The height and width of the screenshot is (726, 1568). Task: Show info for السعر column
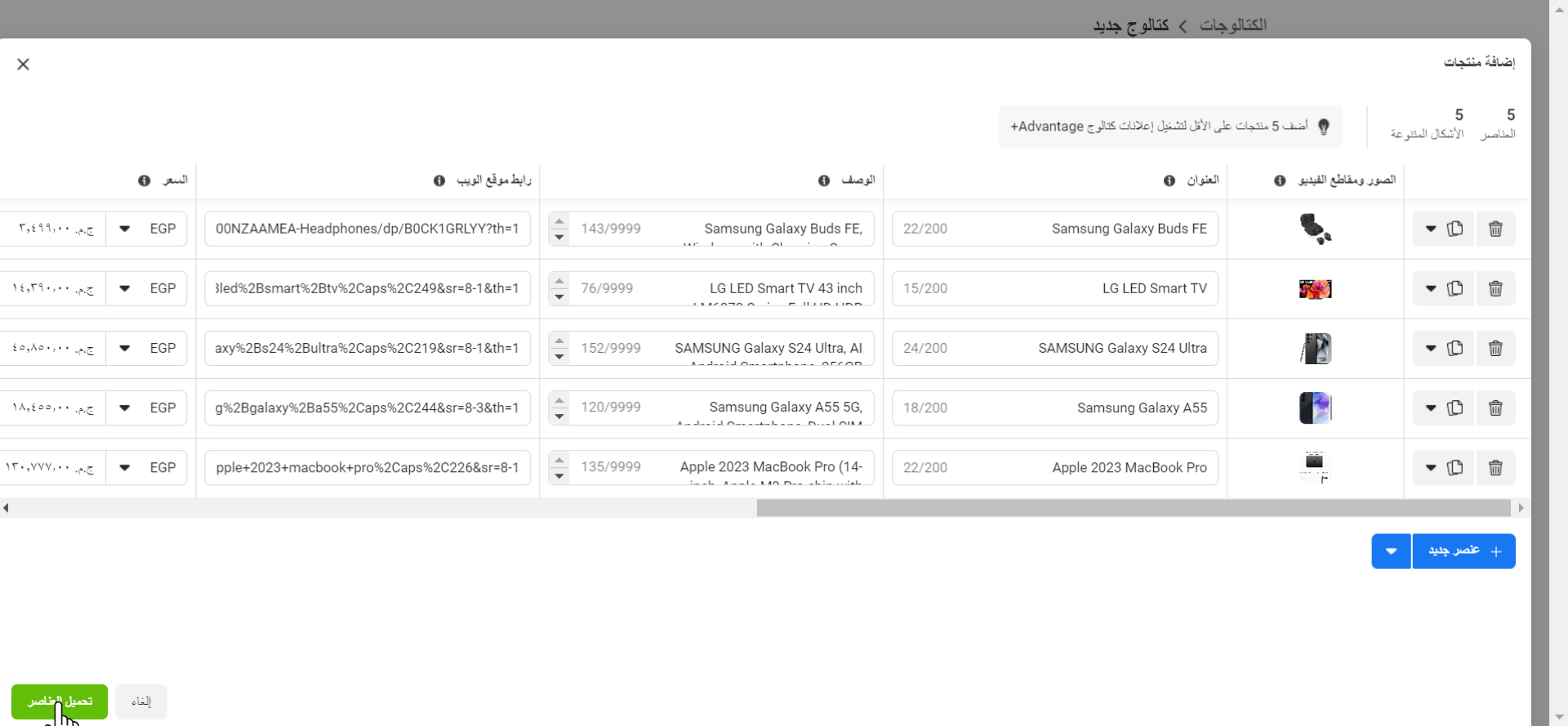[145, 180]
